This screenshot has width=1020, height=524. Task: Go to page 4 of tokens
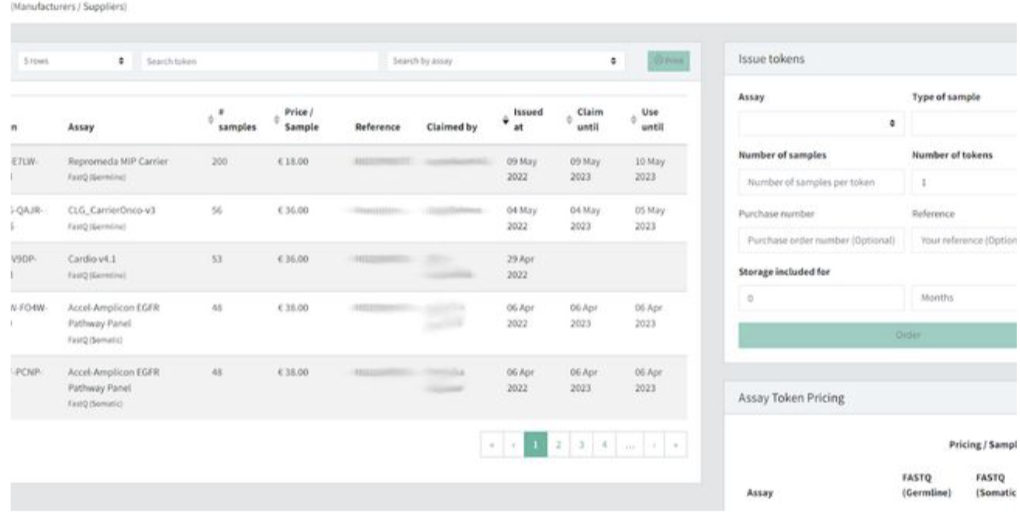tap(605, 445)
